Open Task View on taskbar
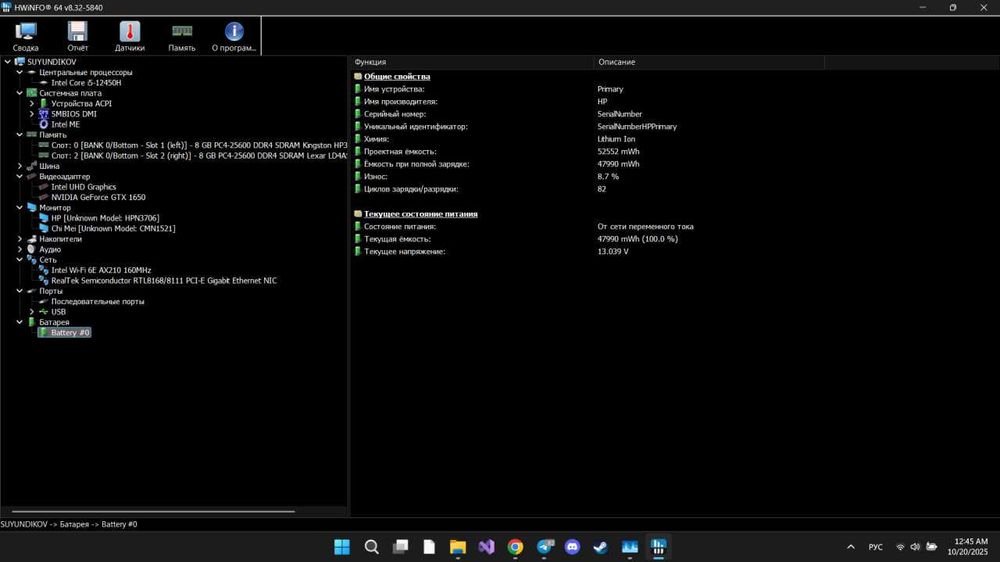This screenshot has width=1000, height=562. tap(401, 547)
